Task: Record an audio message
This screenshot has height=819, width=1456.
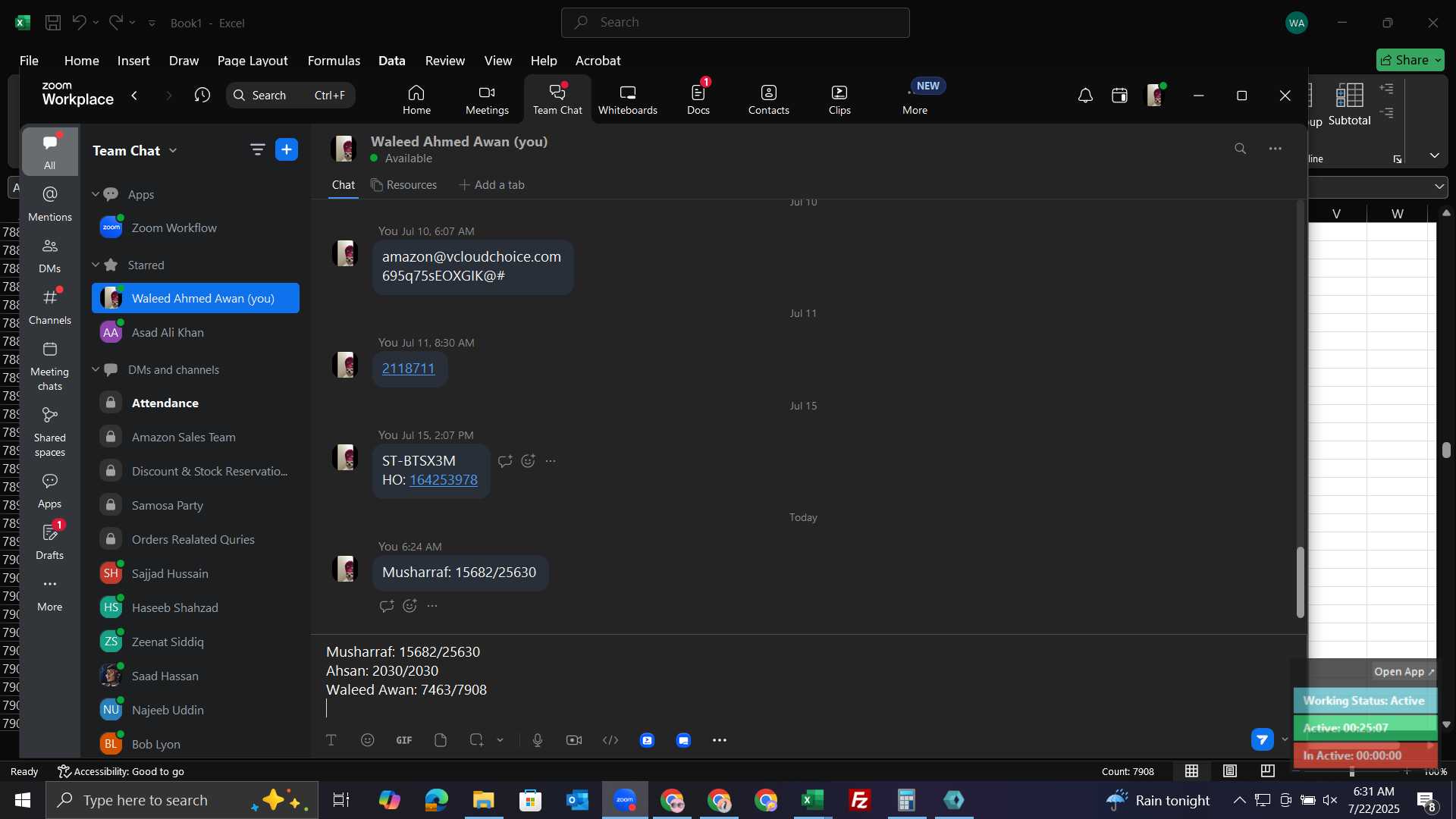Action: [538, 740]
